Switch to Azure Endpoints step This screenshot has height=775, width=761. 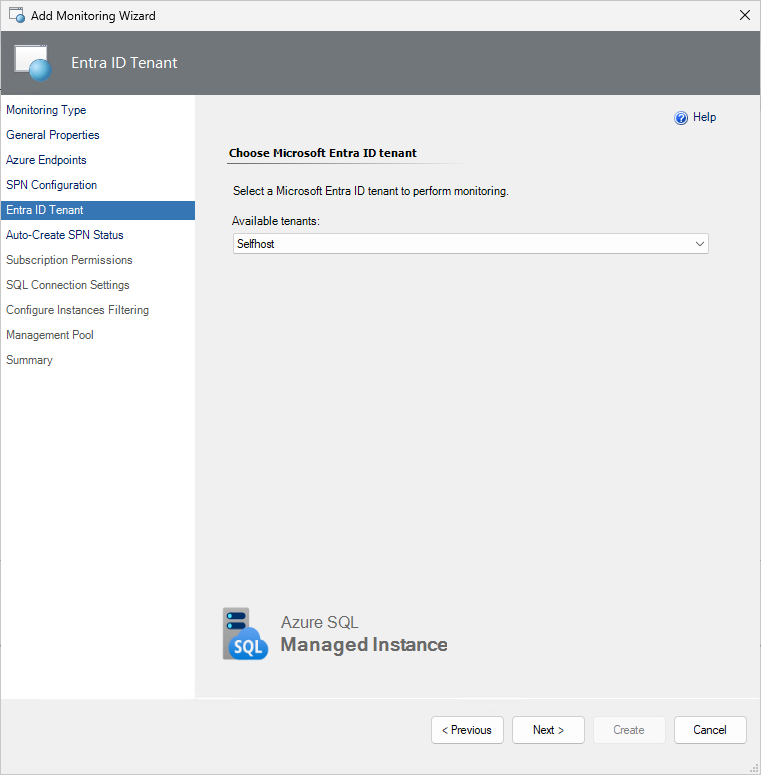pyautogui.click(x=46, y=160)
